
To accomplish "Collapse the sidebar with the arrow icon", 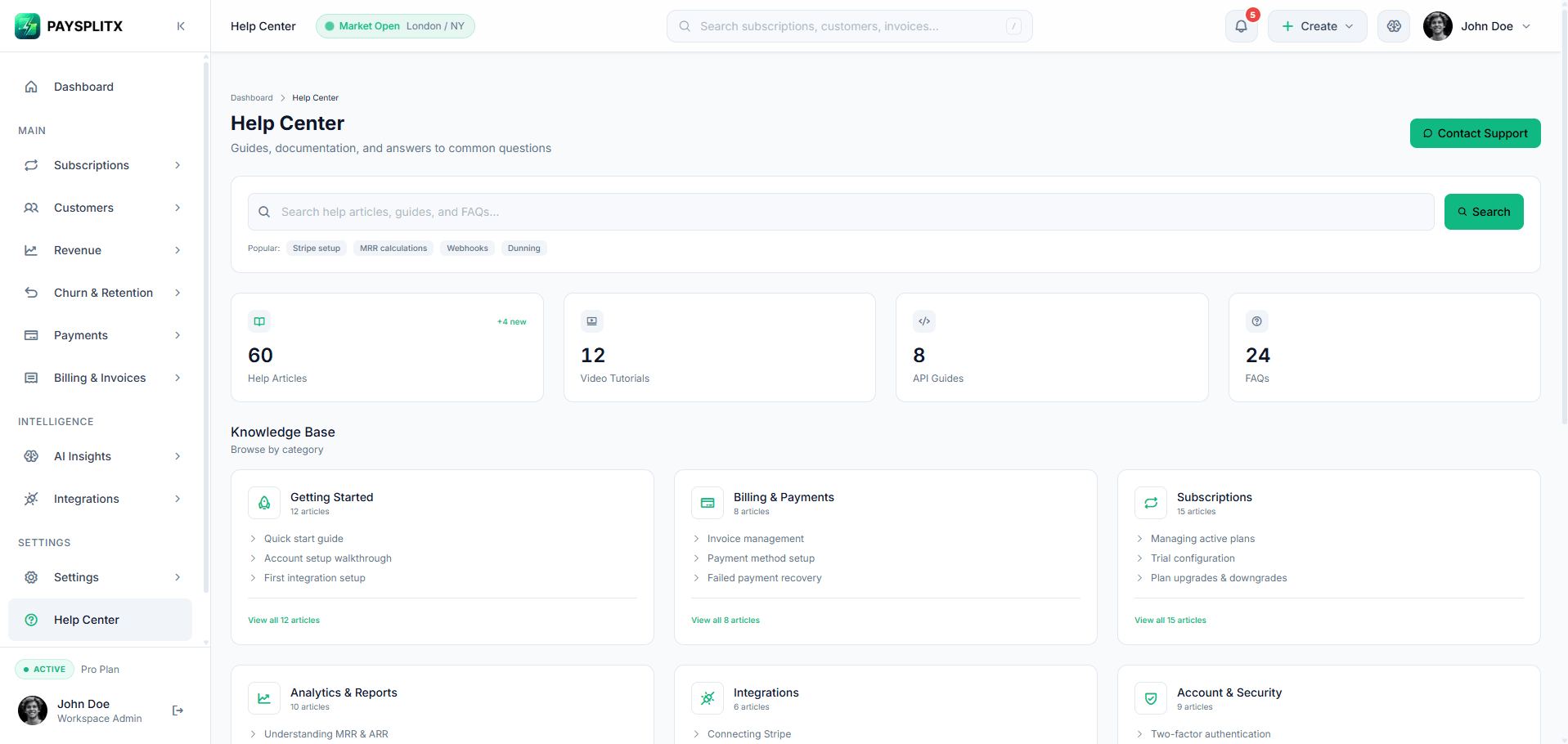I will click(181, 26).
